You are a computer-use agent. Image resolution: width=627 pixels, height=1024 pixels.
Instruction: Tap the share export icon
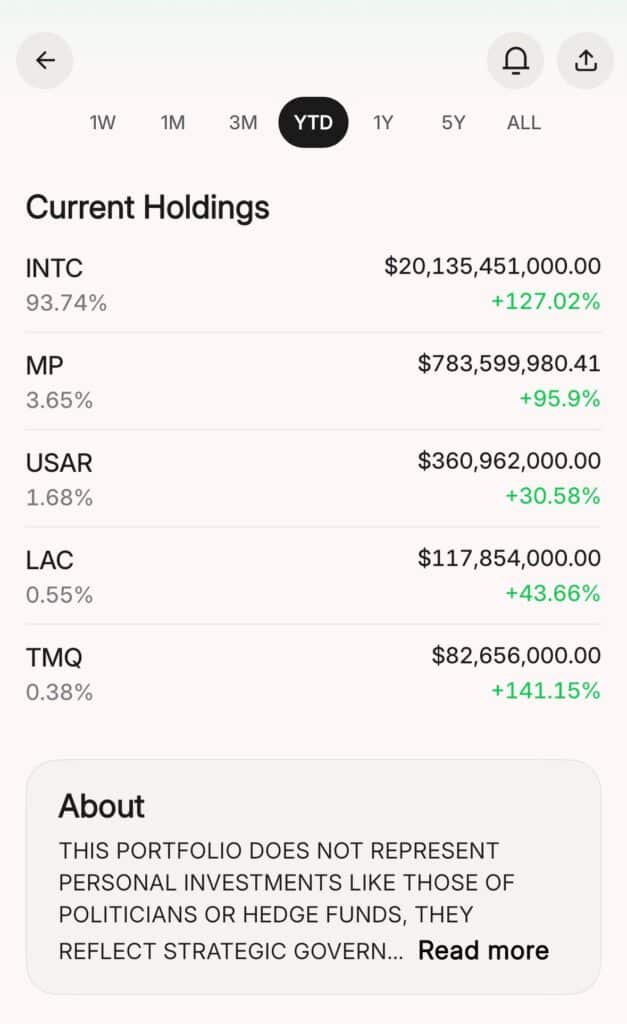585,60
